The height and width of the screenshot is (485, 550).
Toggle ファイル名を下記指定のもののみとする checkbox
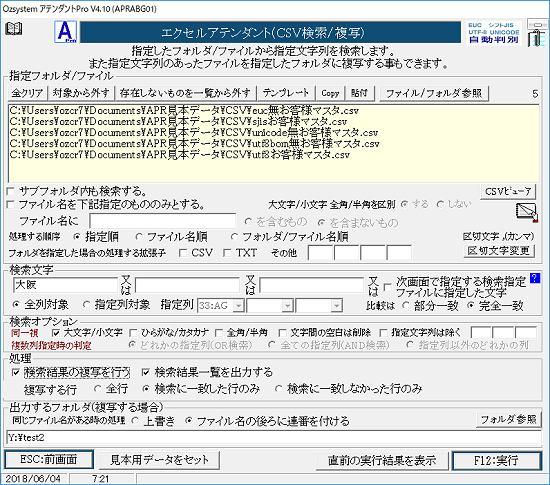(11, 205)
